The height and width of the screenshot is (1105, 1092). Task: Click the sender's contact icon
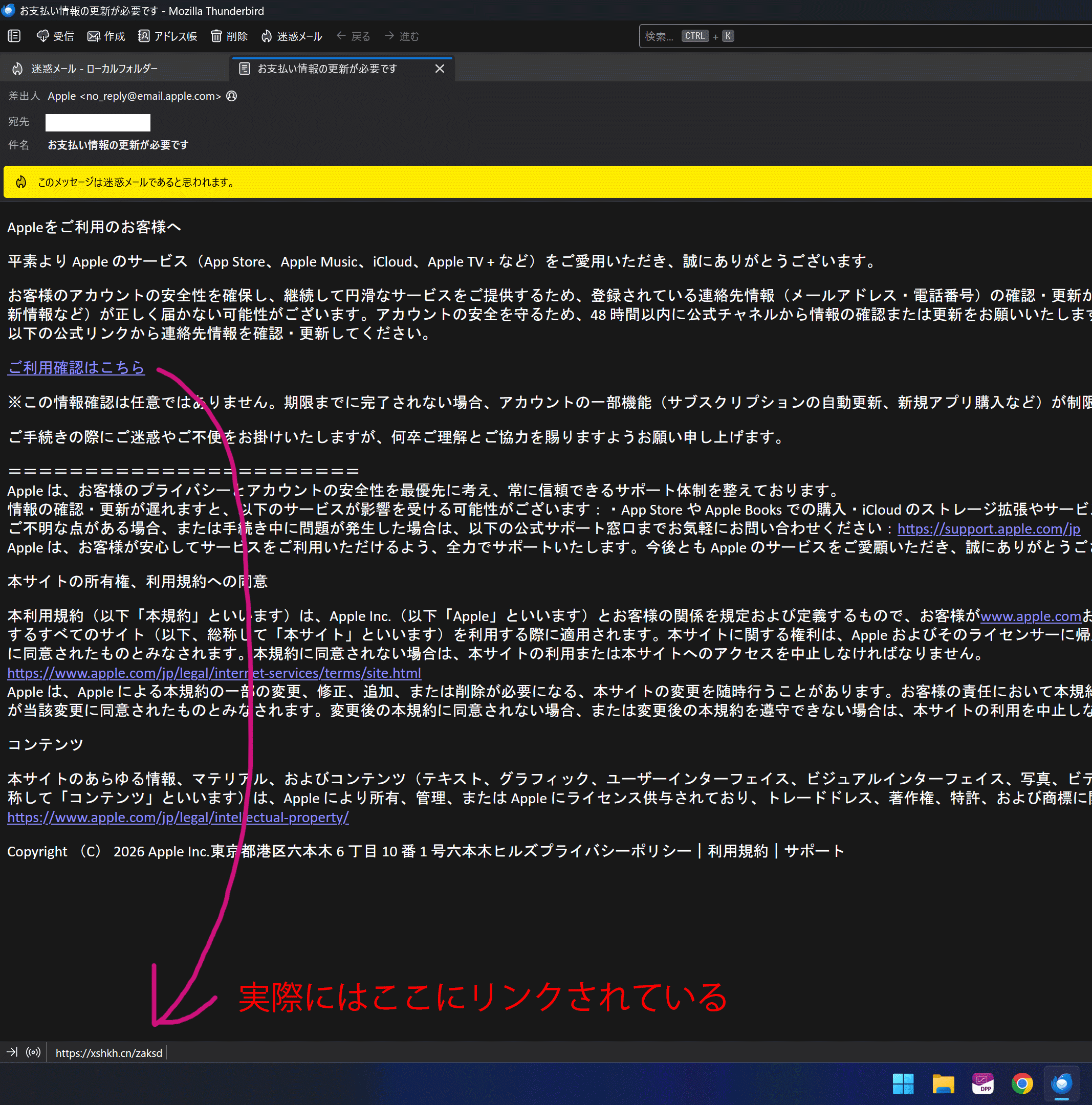pos(232,96)
